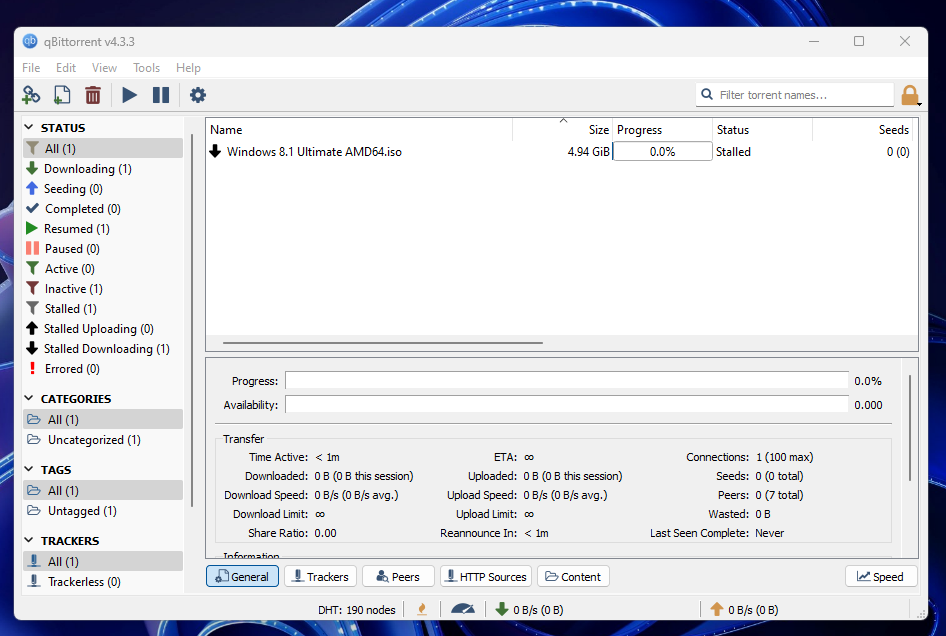Filter by Stalled Downloading (1)

[x=103, y=348]
